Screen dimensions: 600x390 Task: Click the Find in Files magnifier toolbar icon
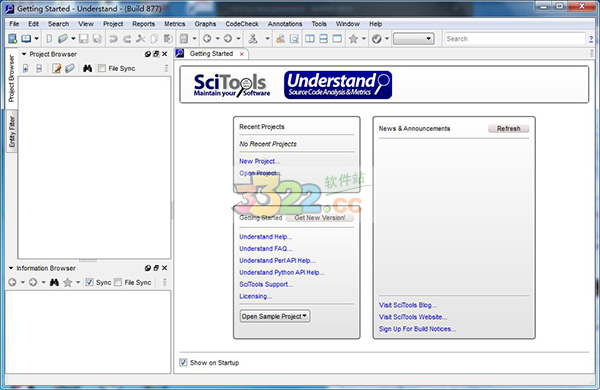coord(294,39)
